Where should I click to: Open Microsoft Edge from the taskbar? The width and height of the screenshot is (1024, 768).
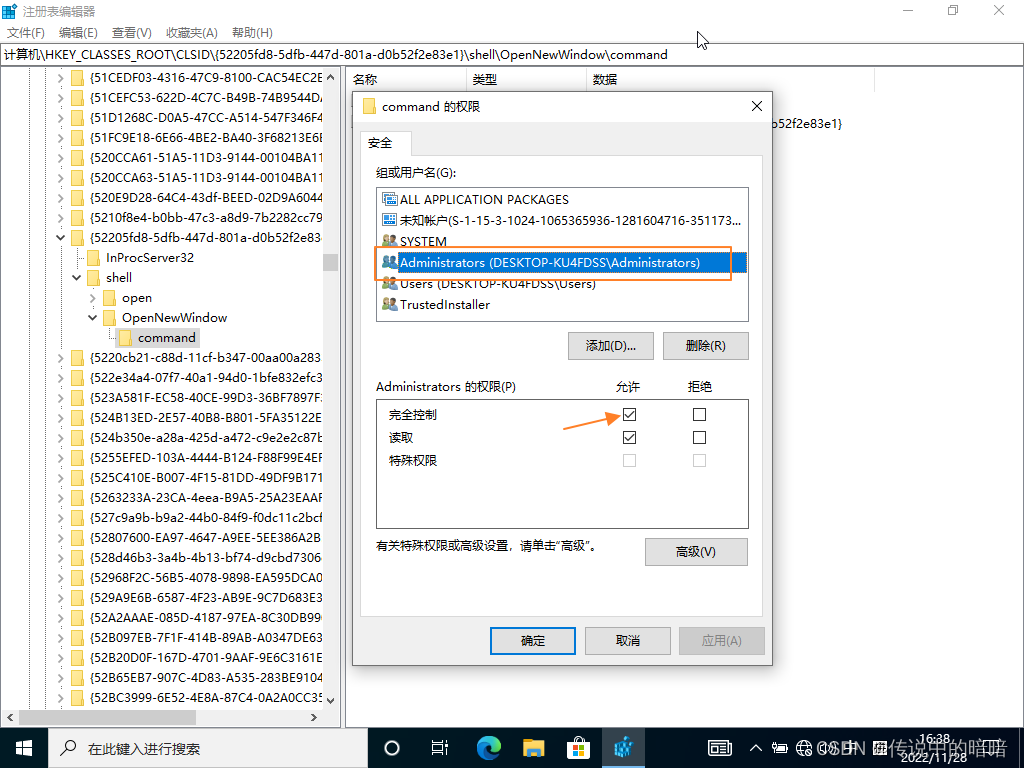[x=488, y=747]
